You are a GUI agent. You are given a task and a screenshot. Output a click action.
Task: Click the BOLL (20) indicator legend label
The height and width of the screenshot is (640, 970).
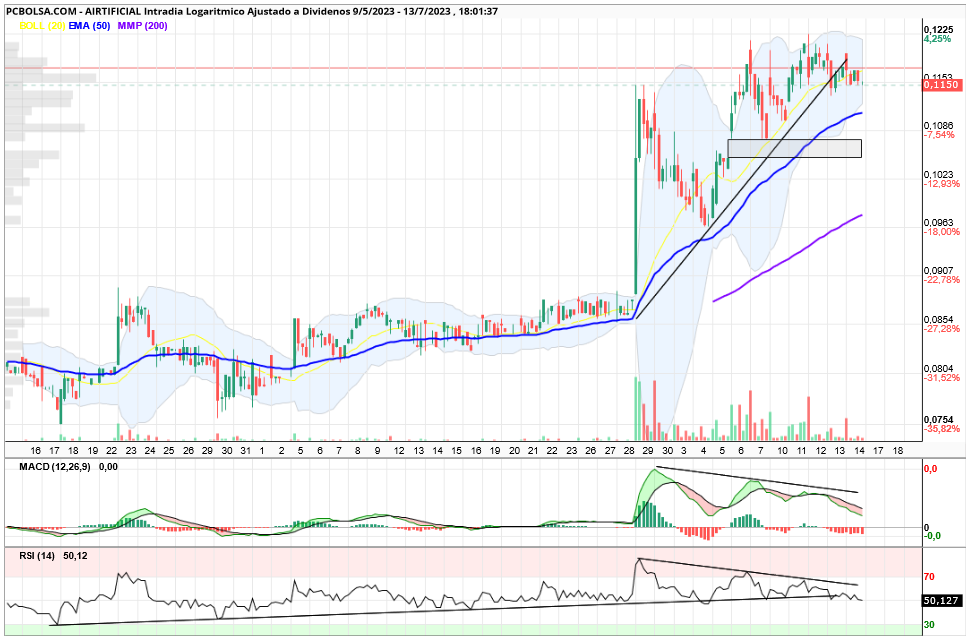coord(42,25)
